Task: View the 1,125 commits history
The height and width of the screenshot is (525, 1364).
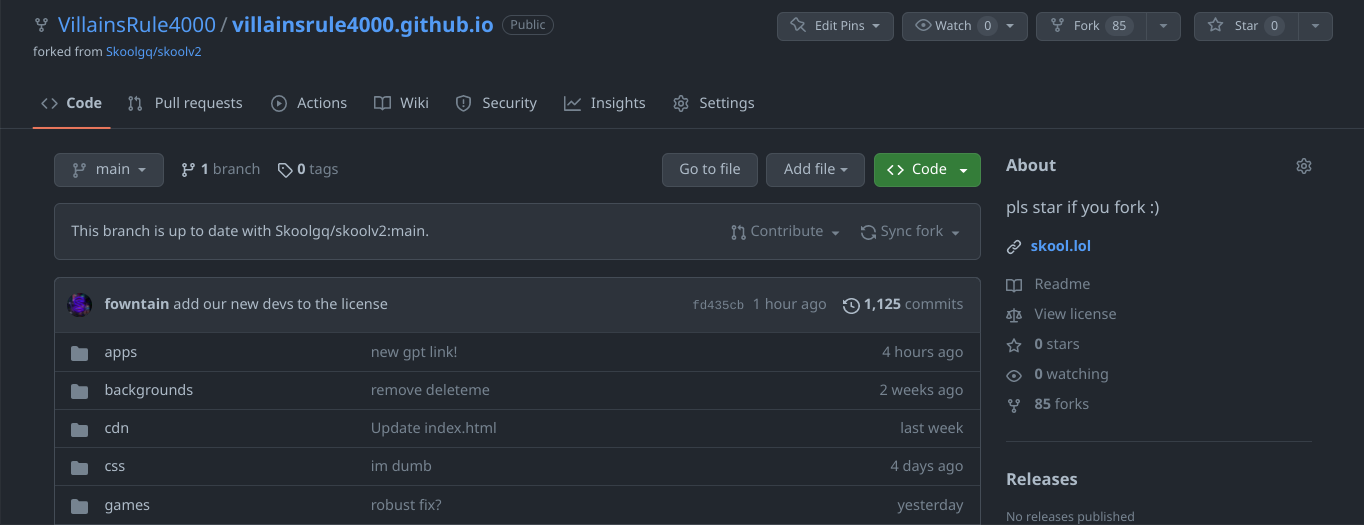Action: coord(903,304)
